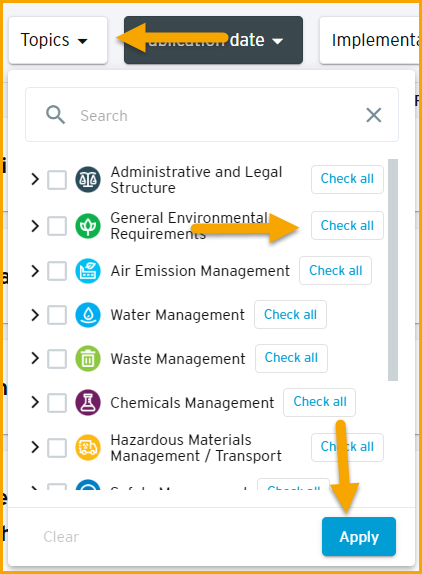
Task: Open the Topics dropdown filter
Action: tap(58, 40)
